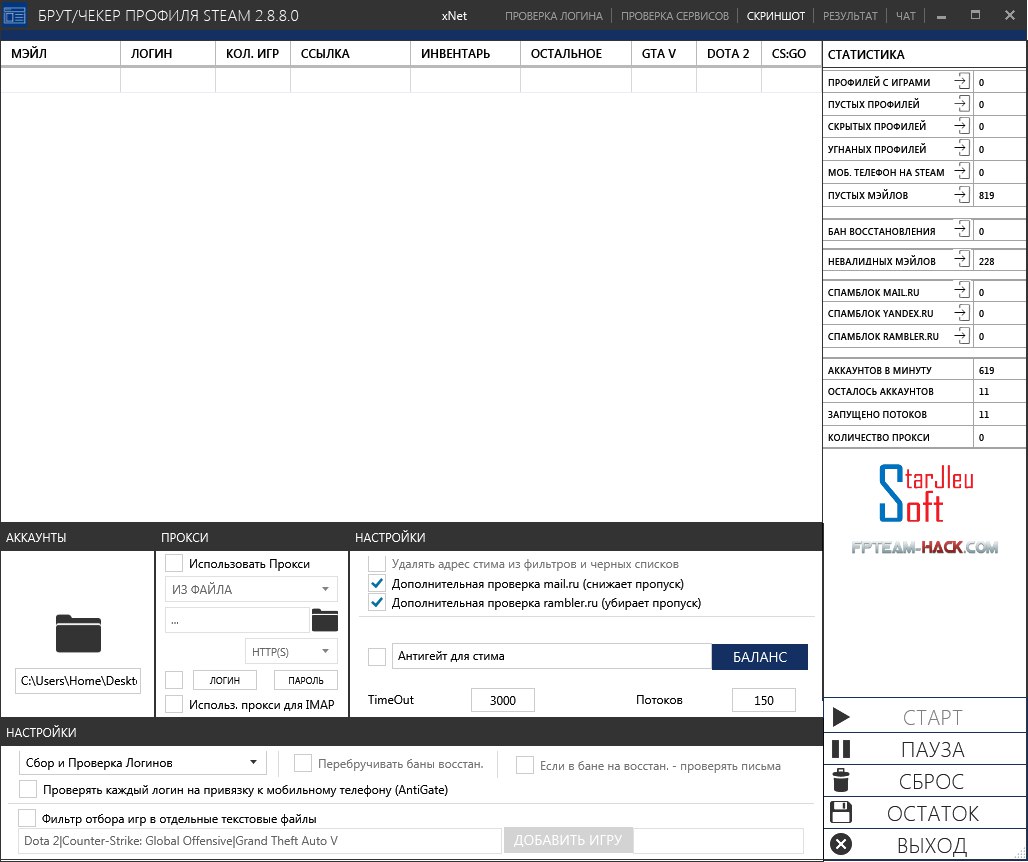Exit via ВЫХОД text

coord(932,846)
